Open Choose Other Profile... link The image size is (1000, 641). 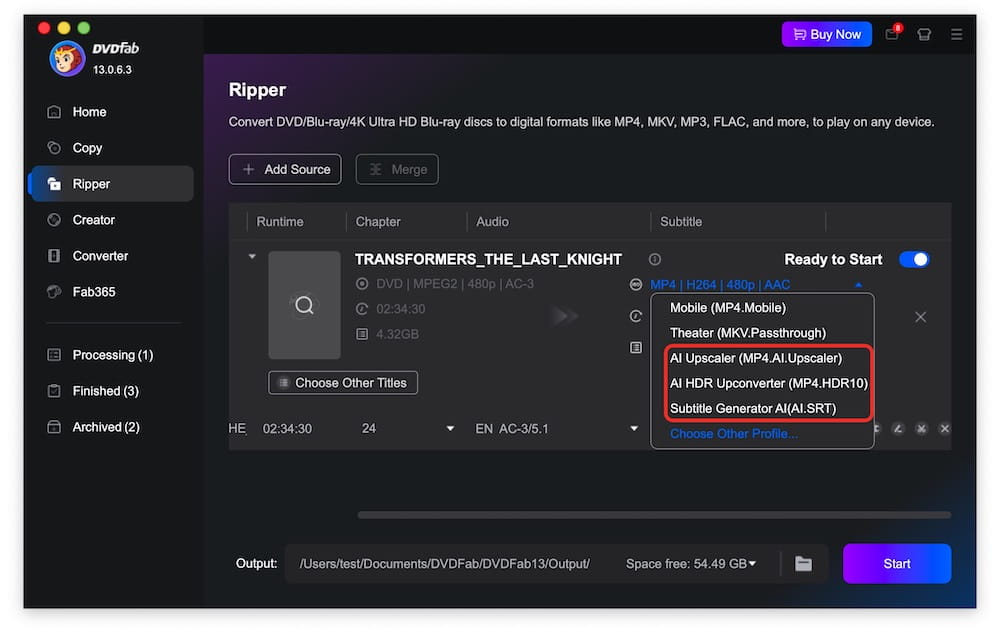pos(733,434)
